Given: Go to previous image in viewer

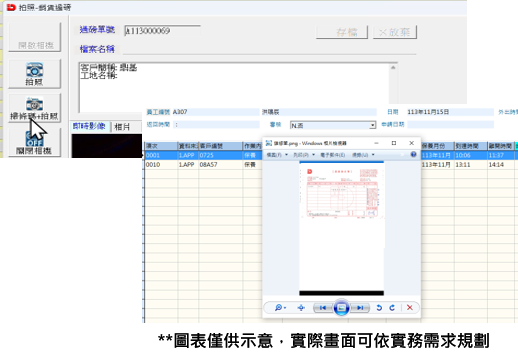Looking at the screenshot, I should 322,308.
